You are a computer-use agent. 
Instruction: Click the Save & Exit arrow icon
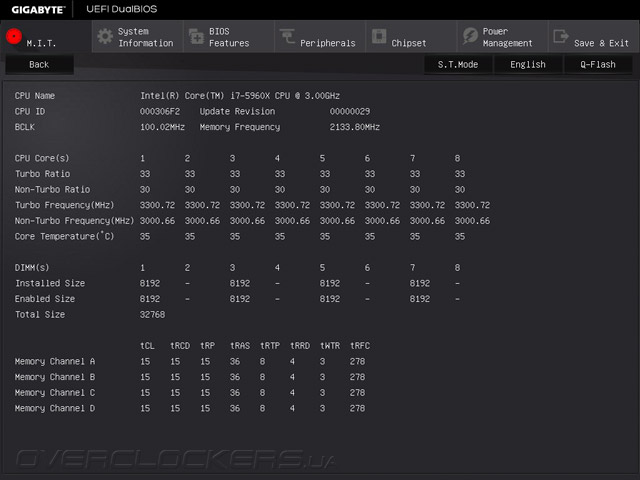(561, 36)
